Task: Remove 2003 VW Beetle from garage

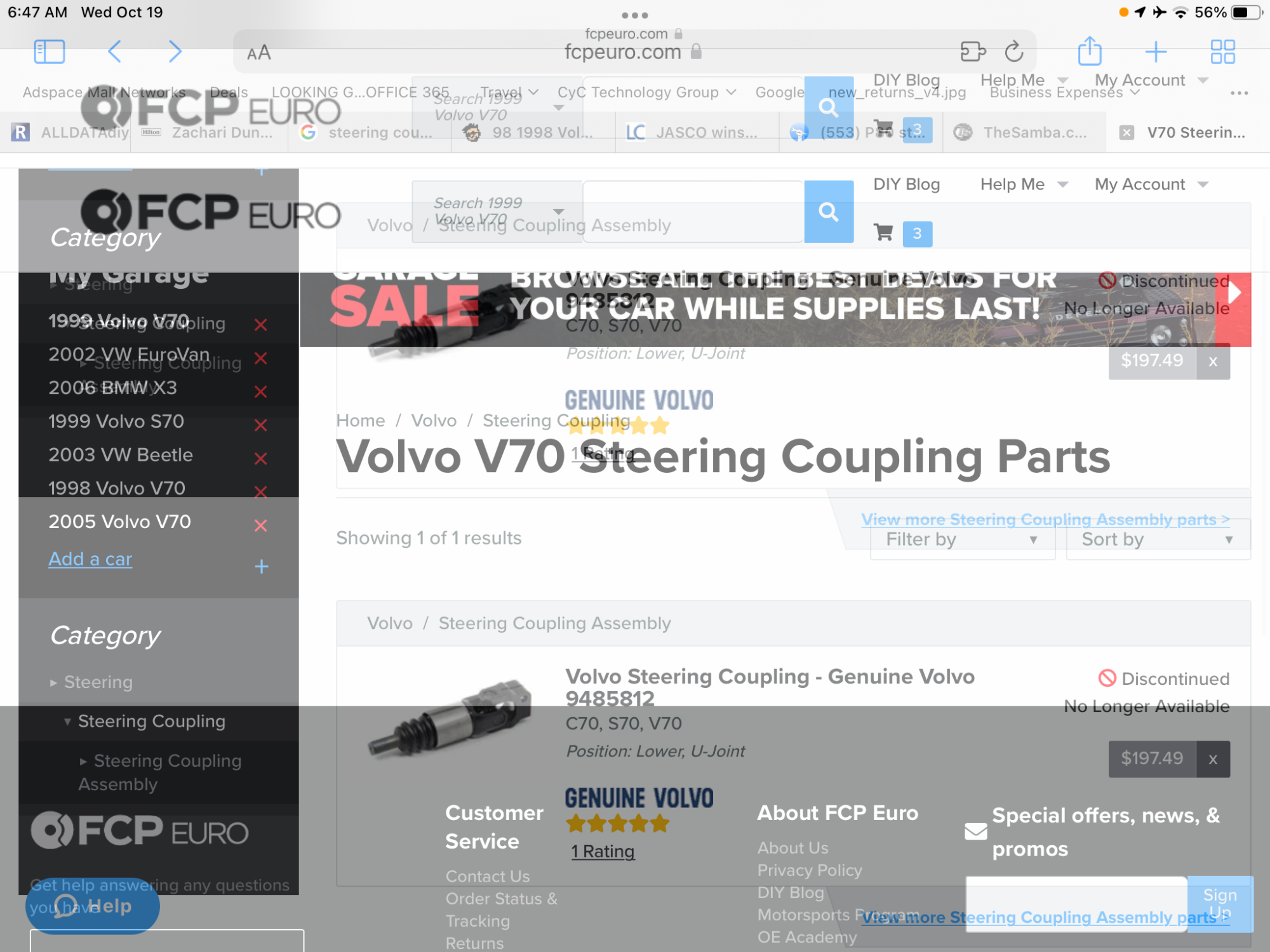Action: [260, 458]
